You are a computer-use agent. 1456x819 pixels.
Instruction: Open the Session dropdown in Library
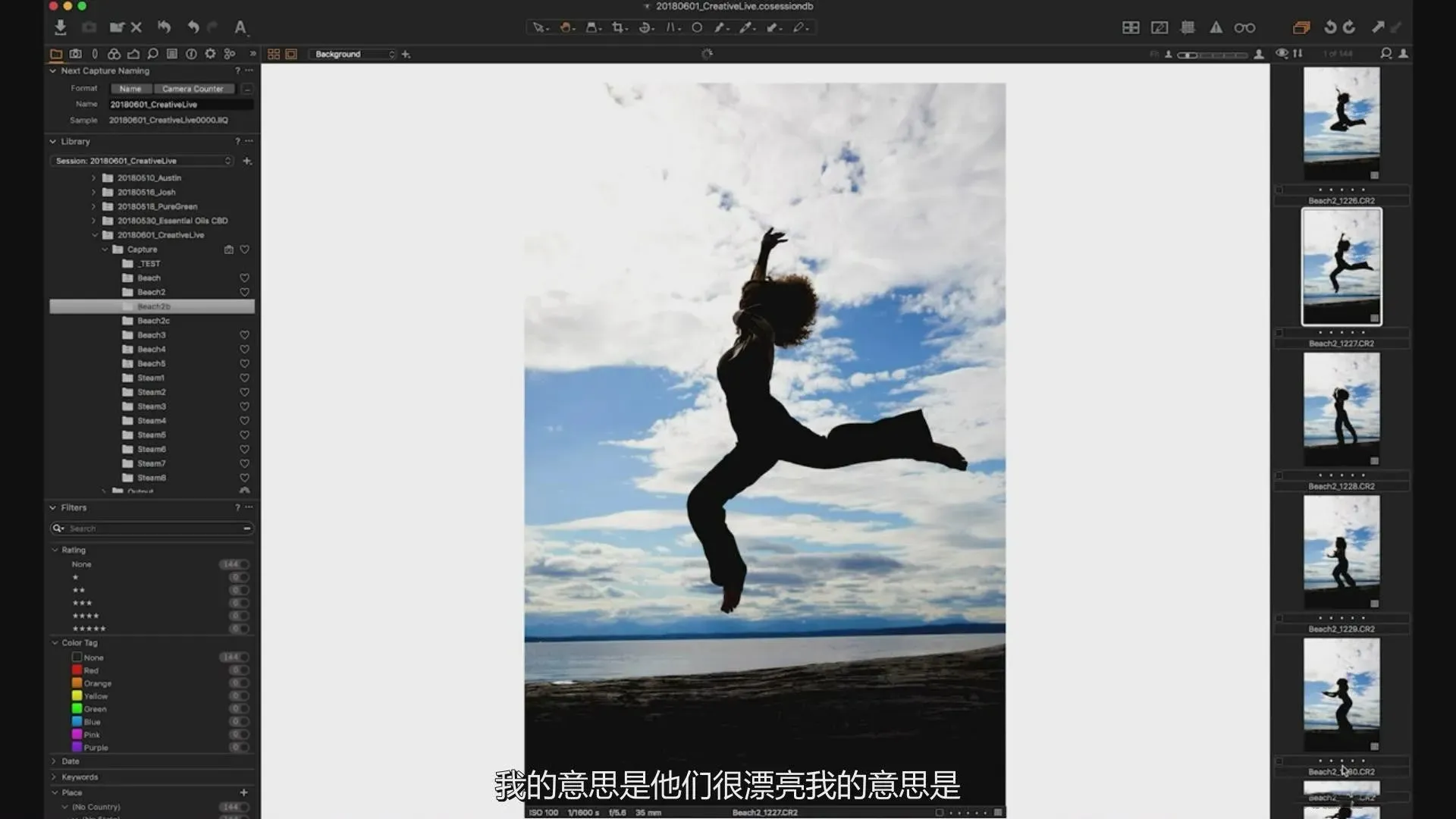point(142,161)
